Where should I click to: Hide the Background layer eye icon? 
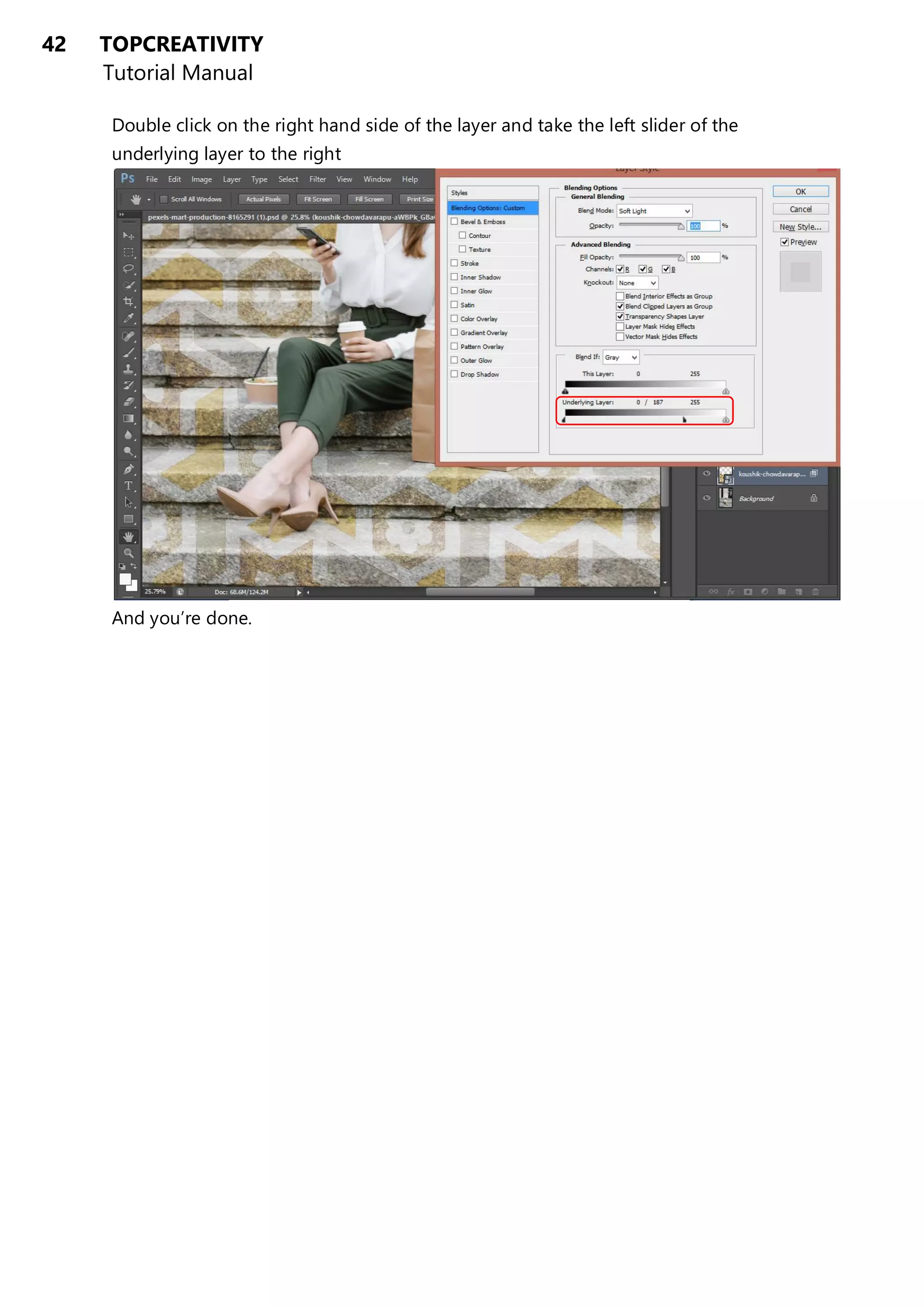pyautogui.click(x=707, y=498)
